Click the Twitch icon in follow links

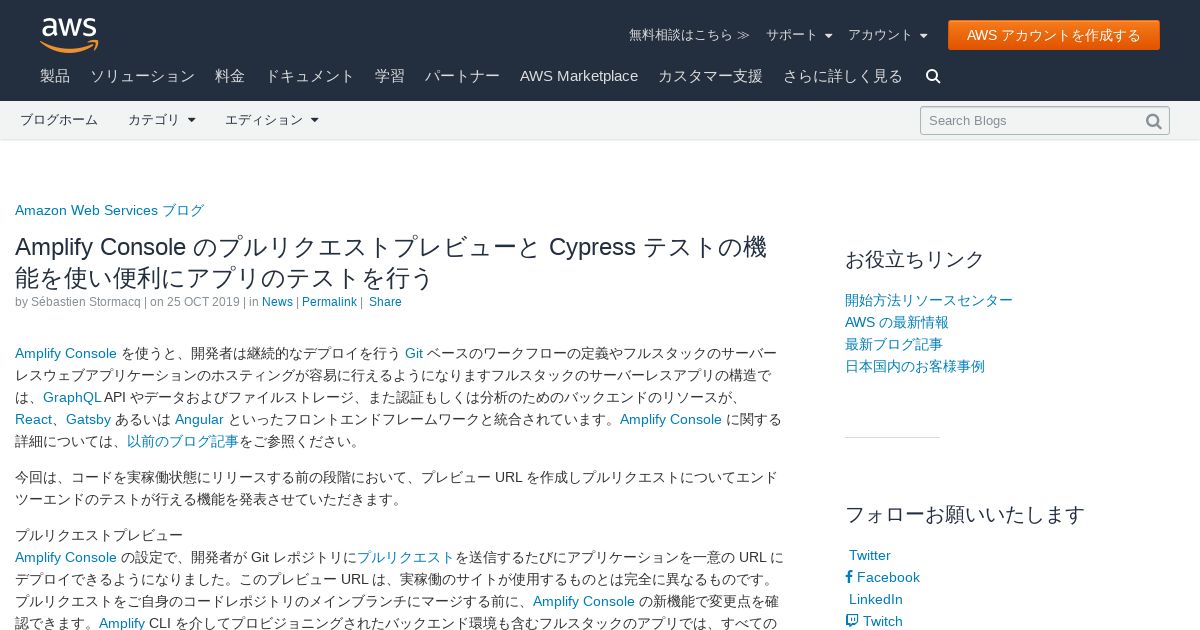[x=852, y=621]
